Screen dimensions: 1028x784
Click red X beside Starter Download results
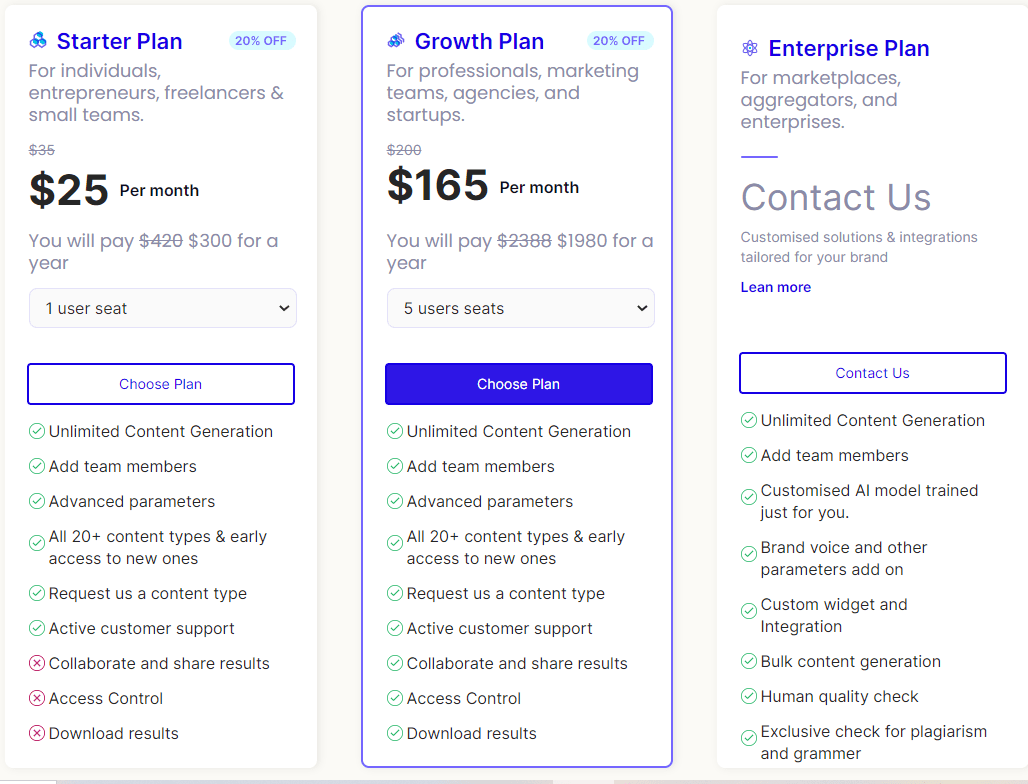pyautogui.click(x=37, y=733)
